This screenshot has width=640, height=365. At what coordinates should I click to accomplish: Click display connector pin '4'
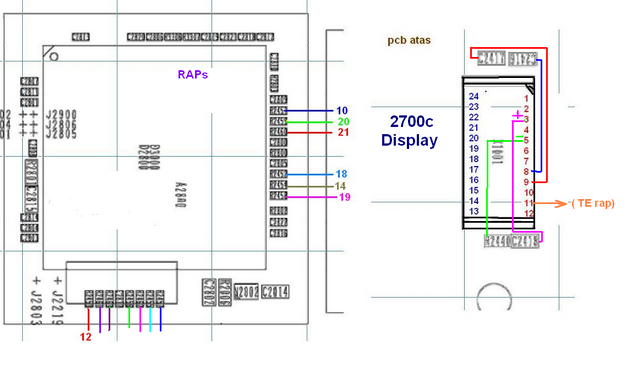(526, 130)
